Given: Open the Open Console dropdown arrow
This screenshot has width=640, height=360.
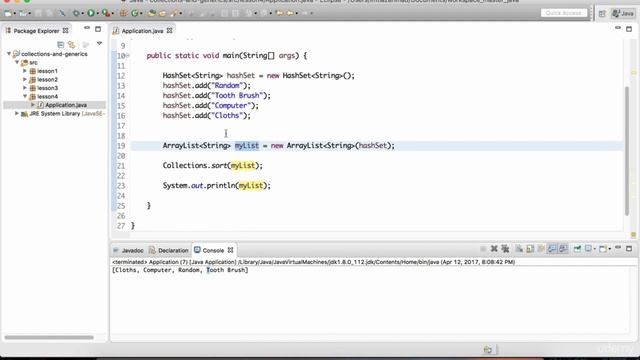Looking at the screenshot, I should pos(610,249).
